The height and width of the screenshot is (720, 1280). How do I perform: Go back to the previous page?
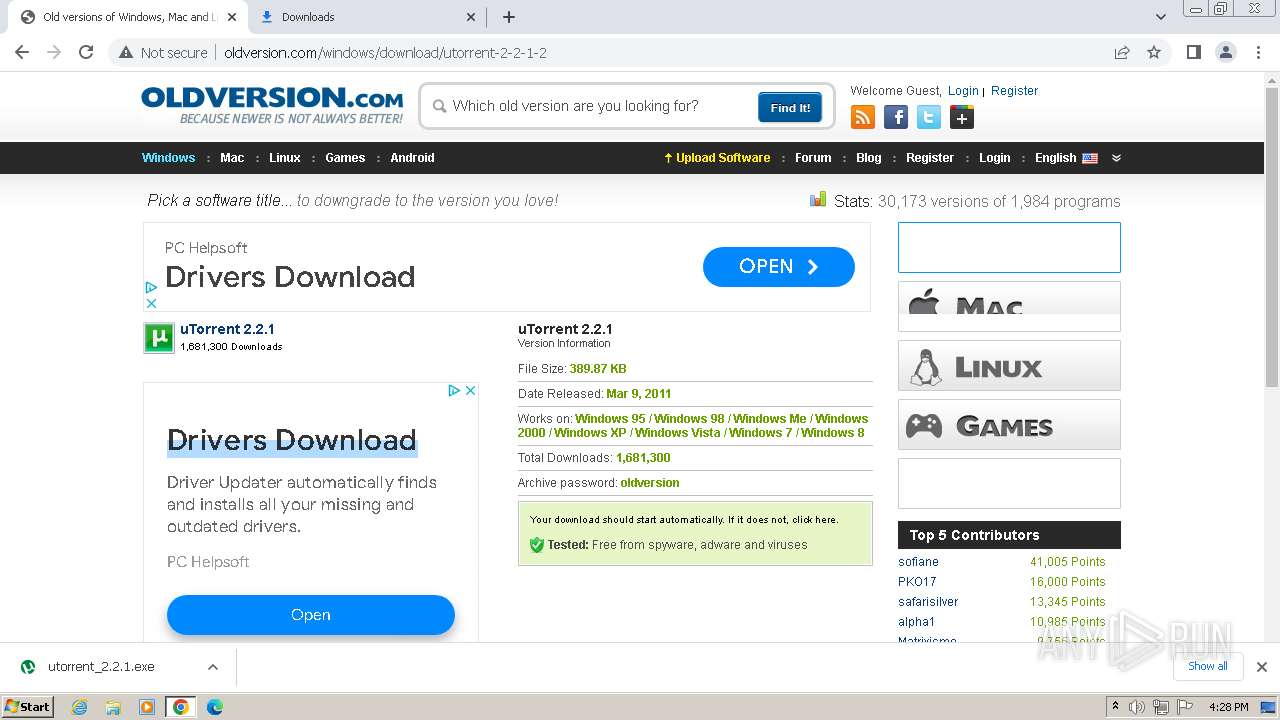(x=22, y=53)
